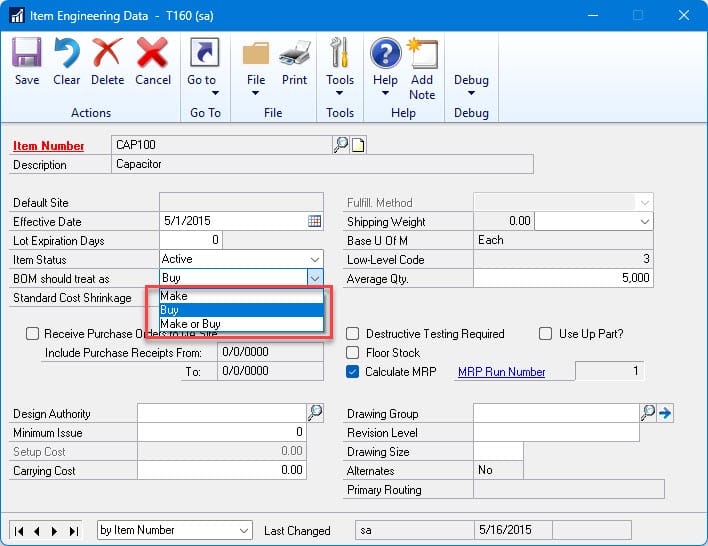Click the Item Number lookup magnifier
Image resolution: width=708 pixels, height=546 pixels.
click(x=341, y=145)
